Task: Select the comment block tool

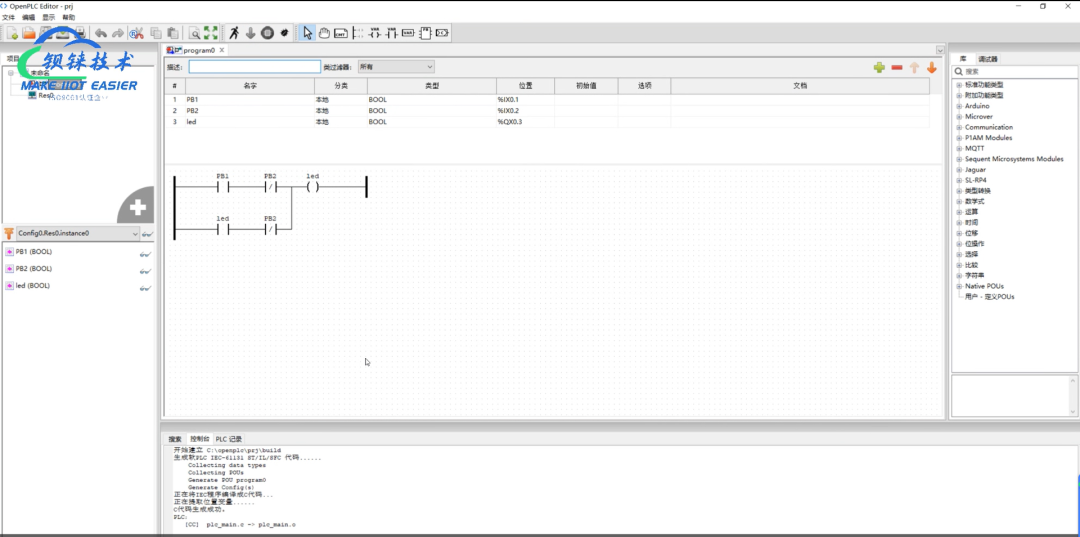Action: 341,33
